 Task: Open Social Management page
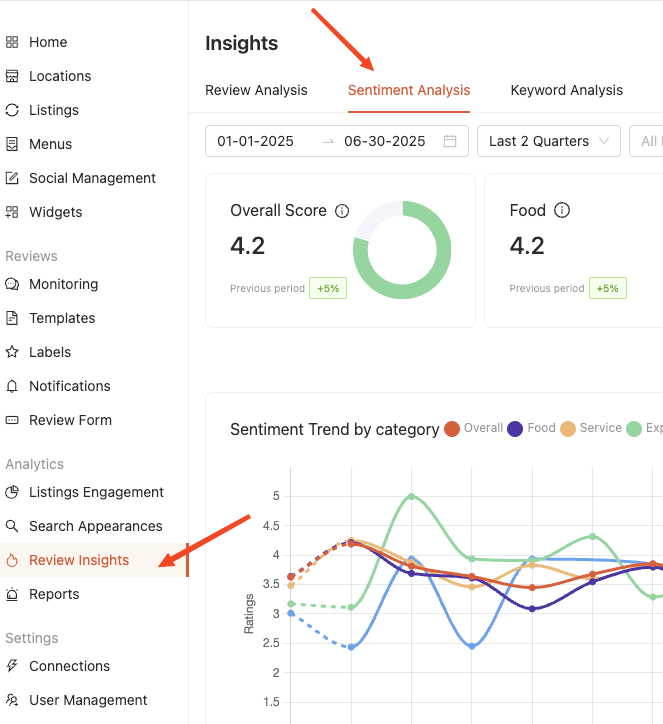[x=92, y=178]
